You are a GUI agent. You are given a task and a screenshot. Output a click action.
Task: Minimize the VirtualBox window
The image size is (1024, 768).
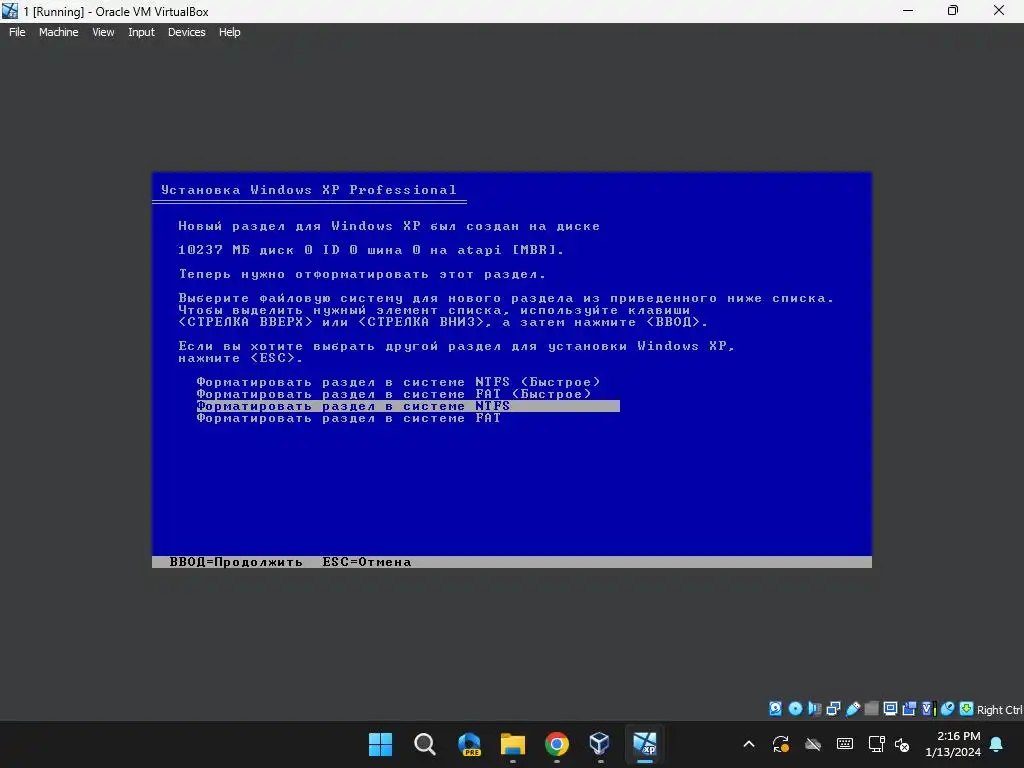907,10
